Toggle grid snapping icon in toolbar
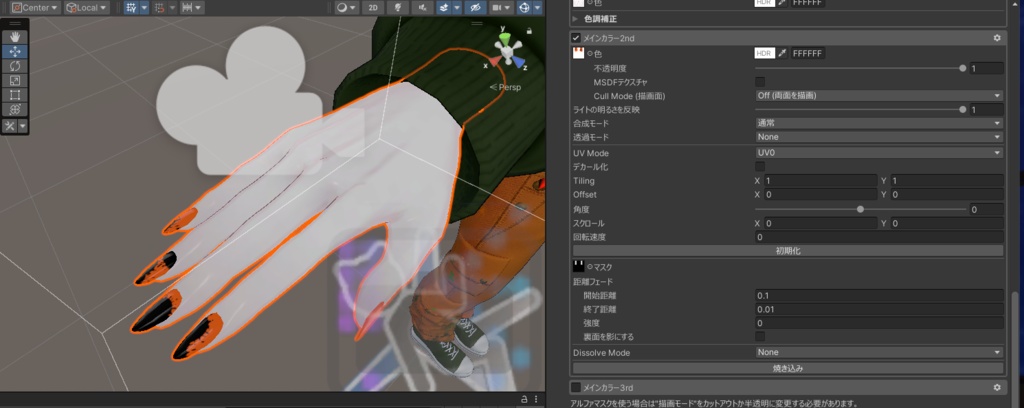1024x408 pixels. [x=131, y=8]
